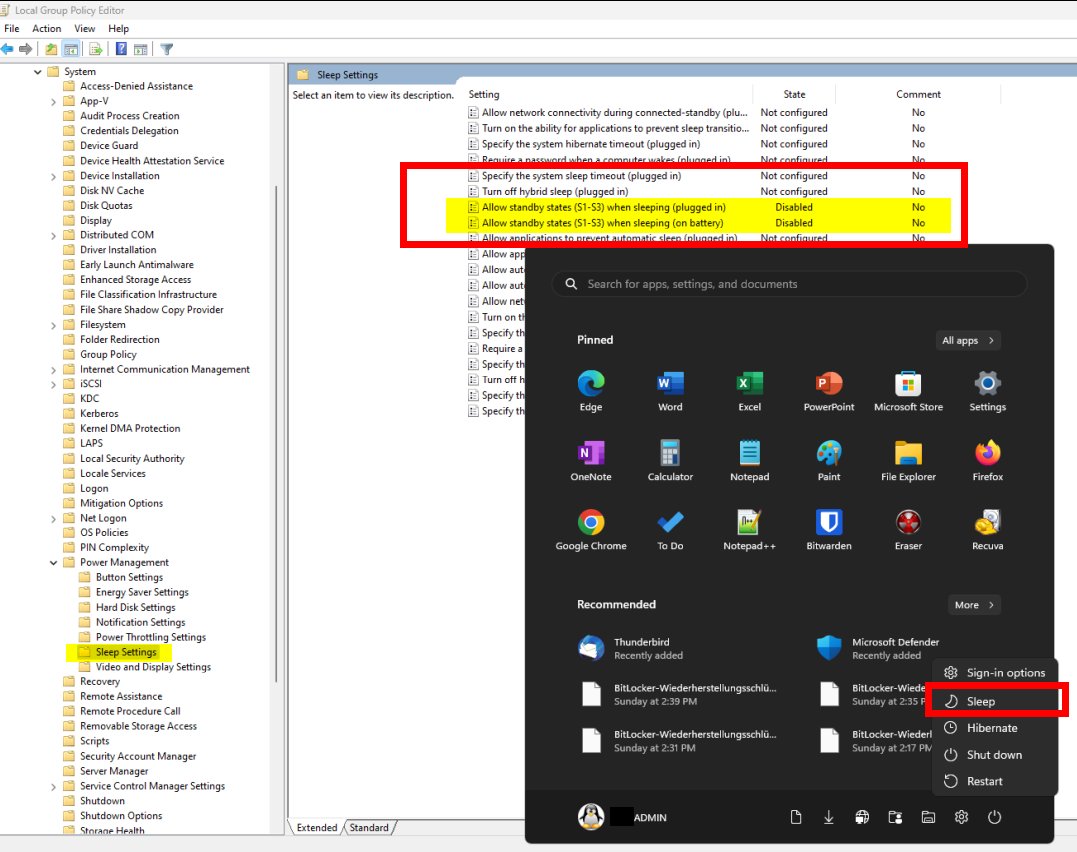
Task: Click the Start menu search field
Action: pyautogui.click(x=789, y=284)
